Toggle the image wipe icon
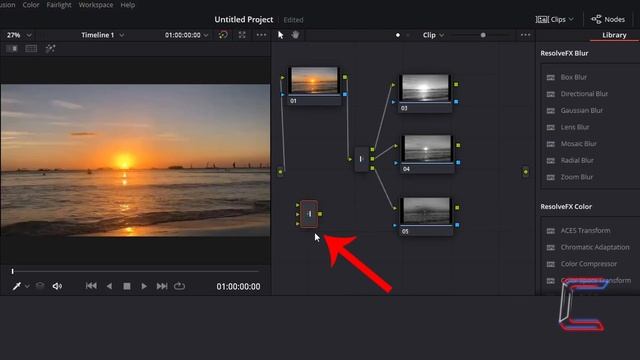Viewport: 640px width, 360px height. click(12, 49)
